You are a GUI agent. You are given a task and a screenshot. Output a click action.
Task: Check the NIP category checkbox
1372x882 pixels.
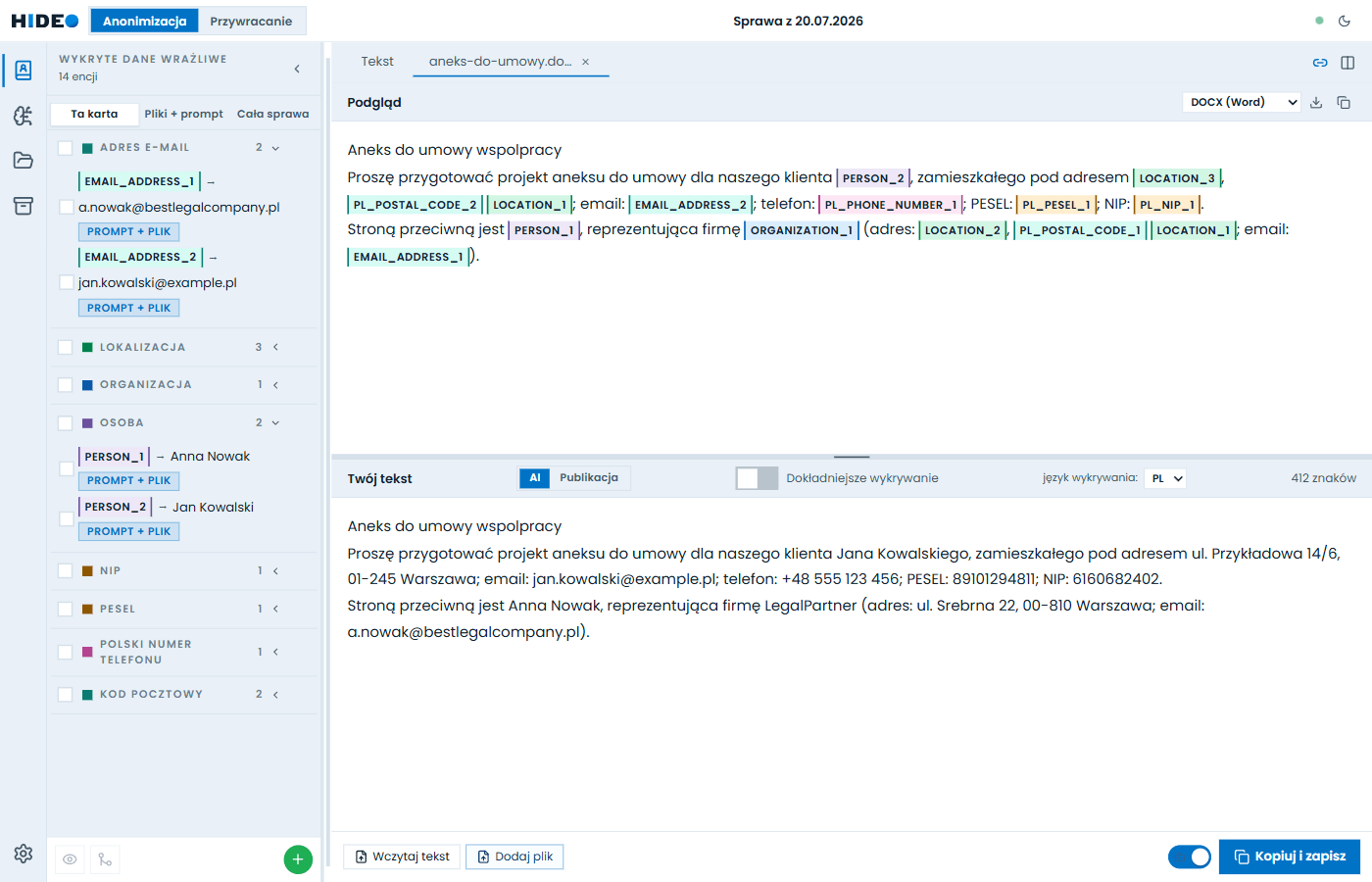click(x=66, y=570)
